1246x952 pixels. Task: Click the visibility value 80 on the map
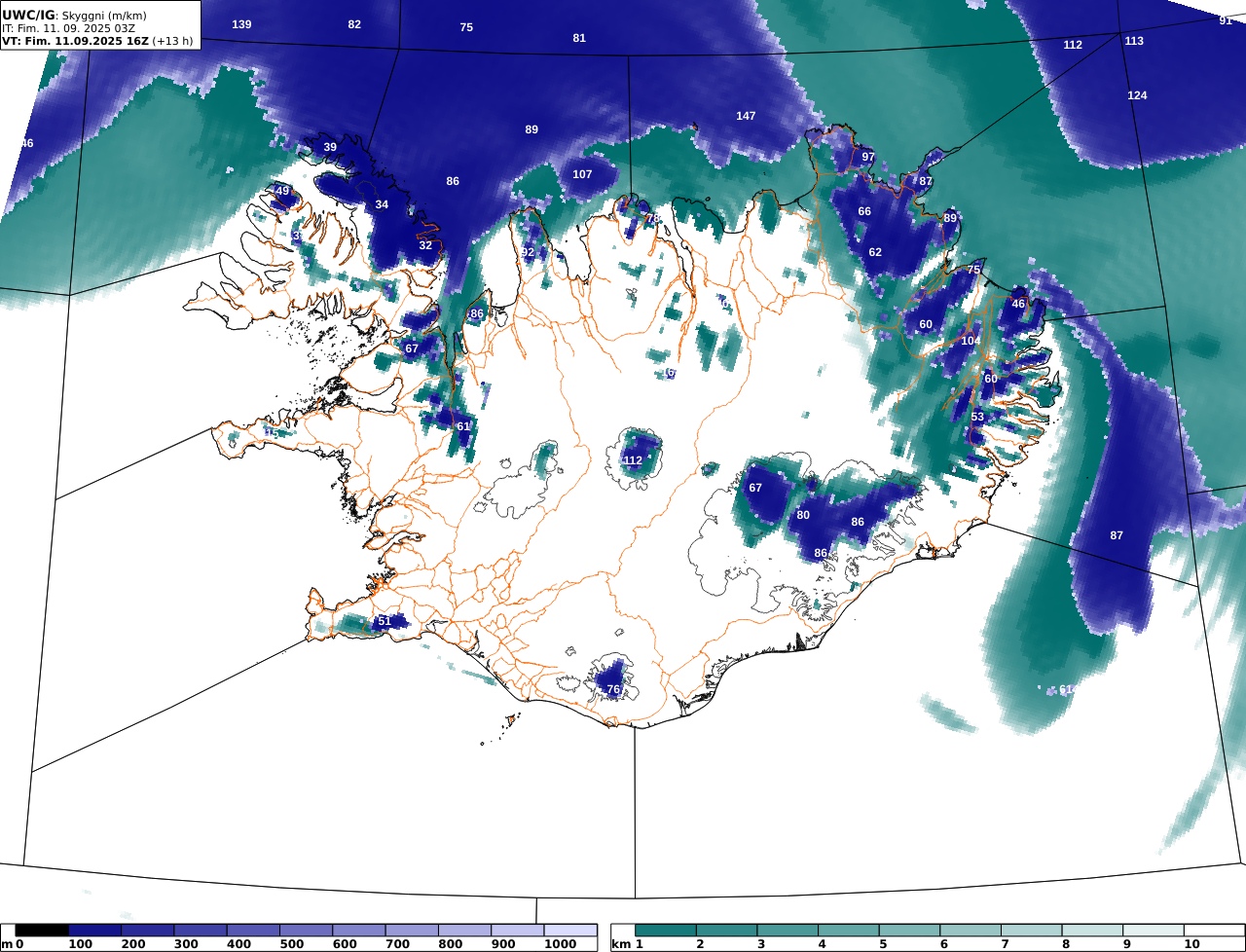[x=803, y=515]
